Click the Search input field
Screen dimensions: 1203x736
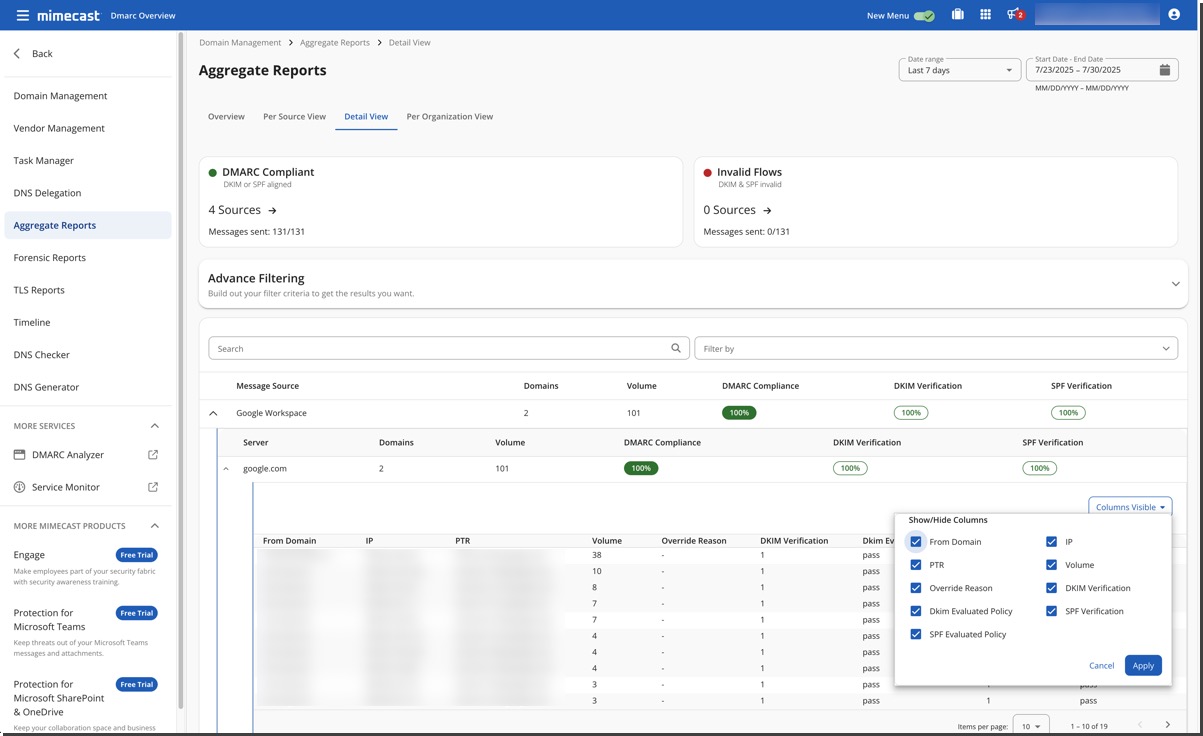pyautogui.click(x=449, y=349)
